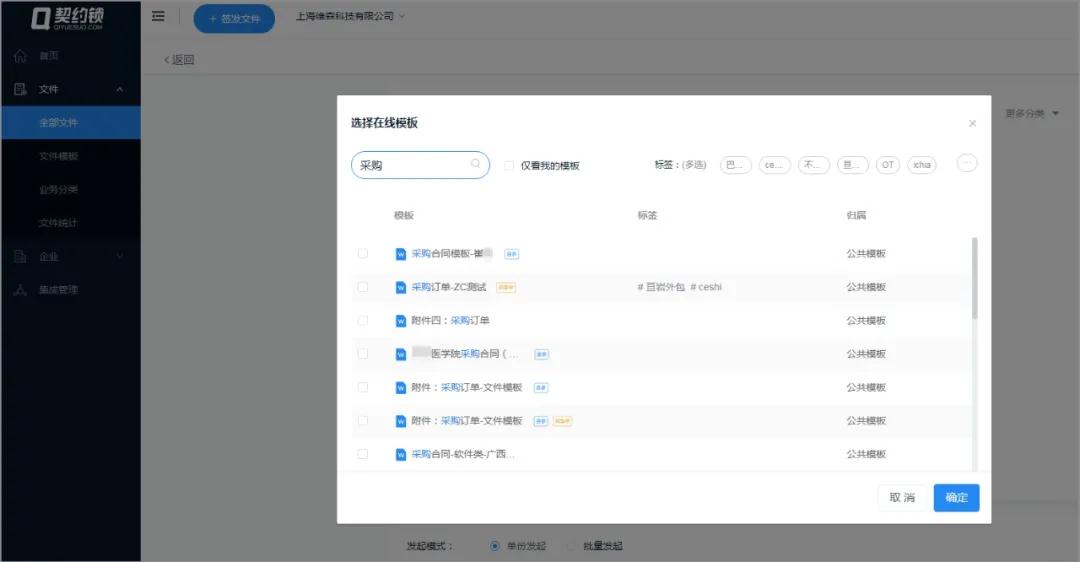This screenshot has height=562, width=1080.
Task: Click Word icon of 采购订单-ZC测试 row
Action: pyautogui.click(x=401, y=287)
